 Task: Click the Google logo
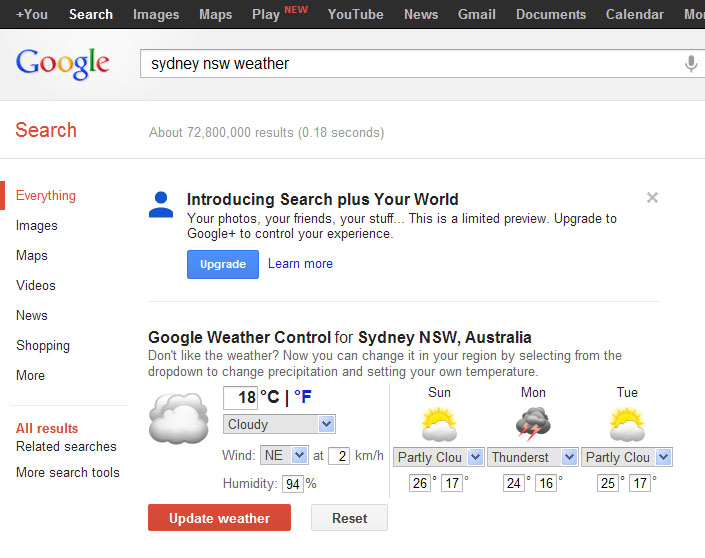[x=62, y=63]
